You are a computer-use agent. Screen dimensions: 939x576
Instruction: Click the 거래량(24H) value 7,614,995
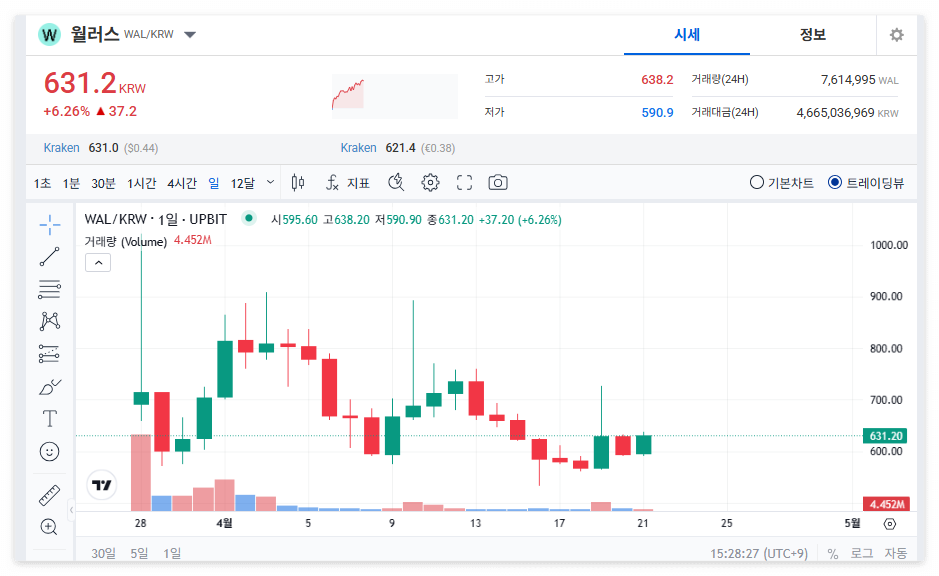[847, 80]
